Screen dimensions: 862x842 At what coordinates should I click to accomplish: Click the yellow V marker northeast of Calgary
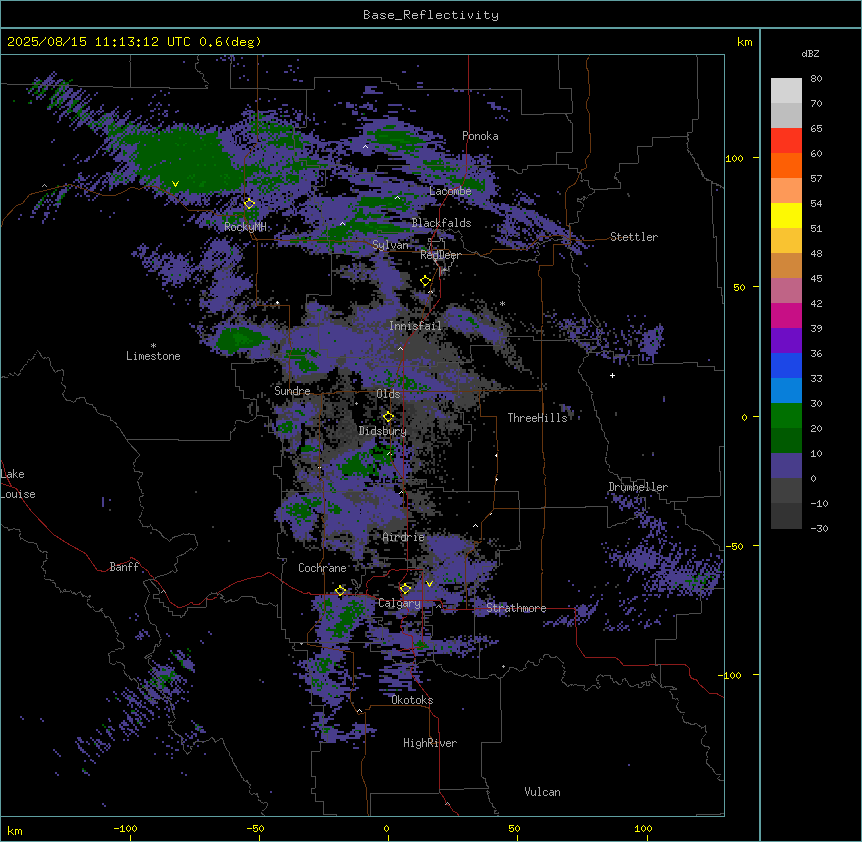tap(429, 584)
